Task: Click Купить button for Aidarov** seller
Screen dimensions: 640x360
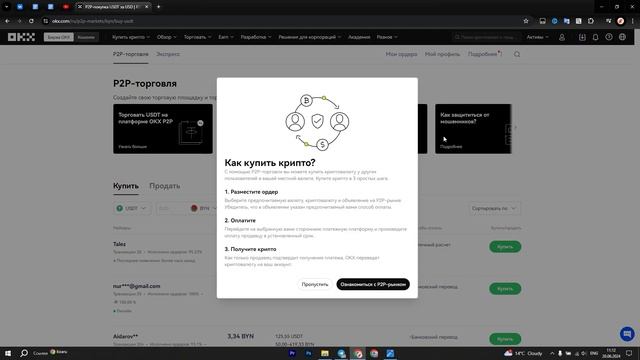Action: [505, 339]
